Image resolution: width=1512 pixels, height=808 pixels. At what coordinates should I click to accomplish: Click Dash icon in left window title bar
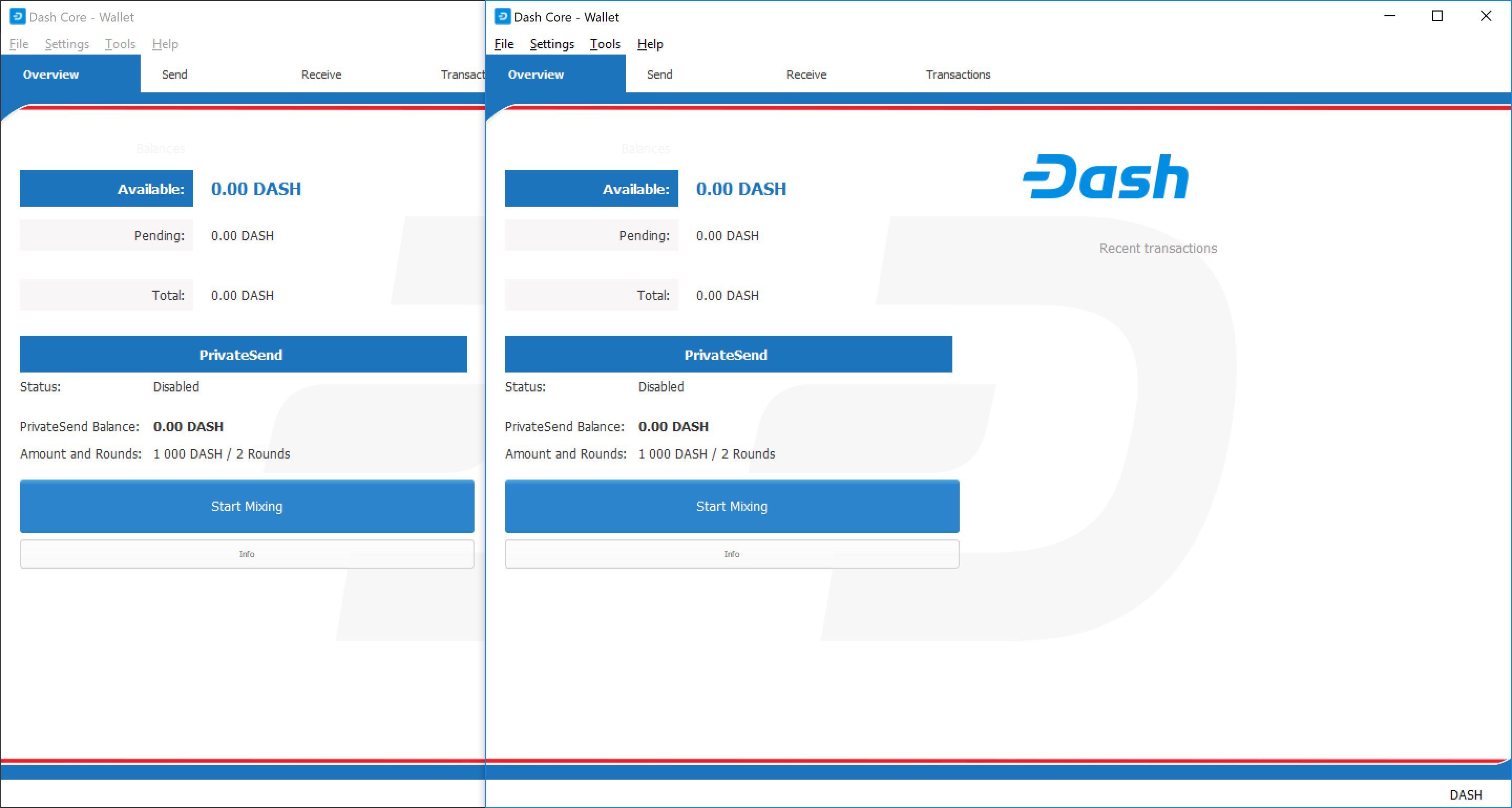point(18,16)
